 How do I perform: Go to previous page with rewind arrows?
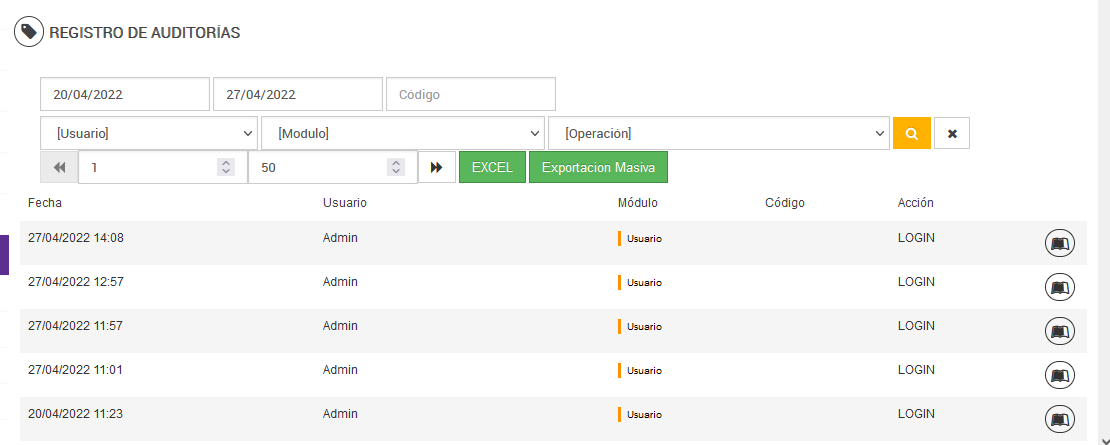[x=59, y=167]
